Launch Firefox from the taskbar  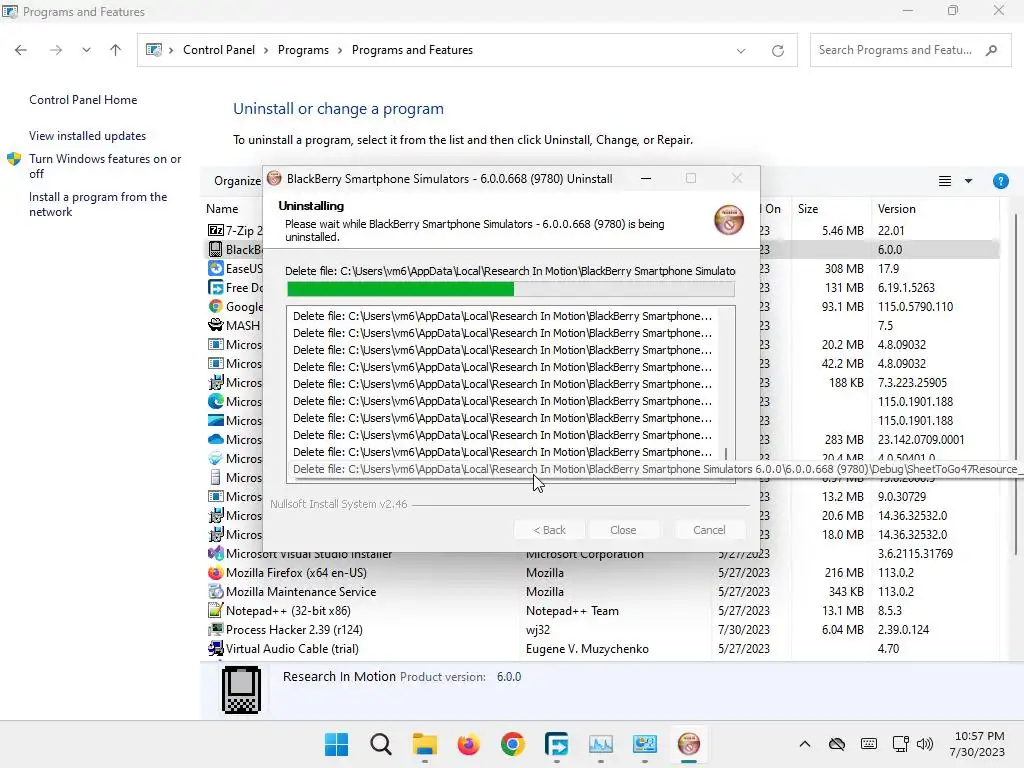[x=468, y=744]
